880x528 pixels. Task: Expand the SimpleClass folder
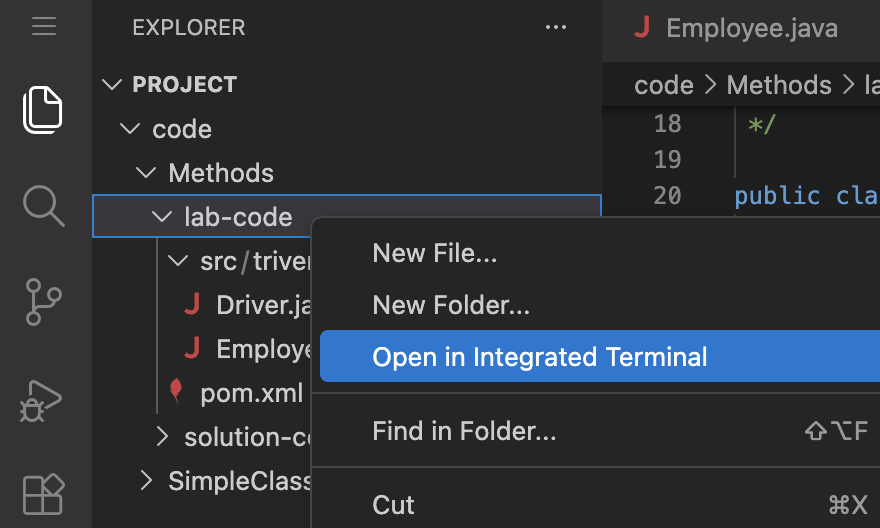(146, 481)
